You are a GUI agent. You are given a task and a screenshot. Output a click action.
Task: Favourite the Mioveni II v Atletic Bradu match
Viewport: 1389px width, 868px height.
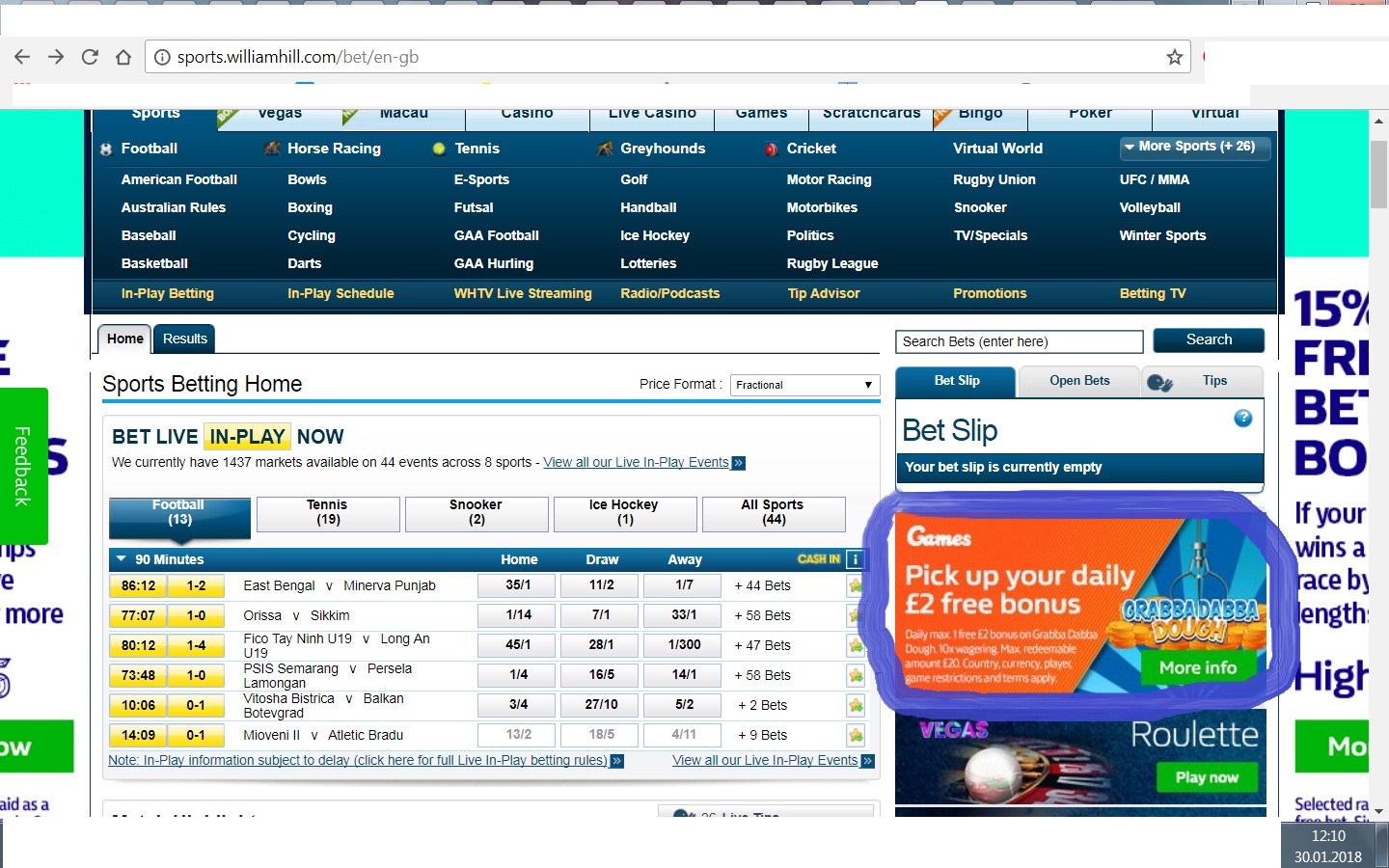[x=856, y=735]
